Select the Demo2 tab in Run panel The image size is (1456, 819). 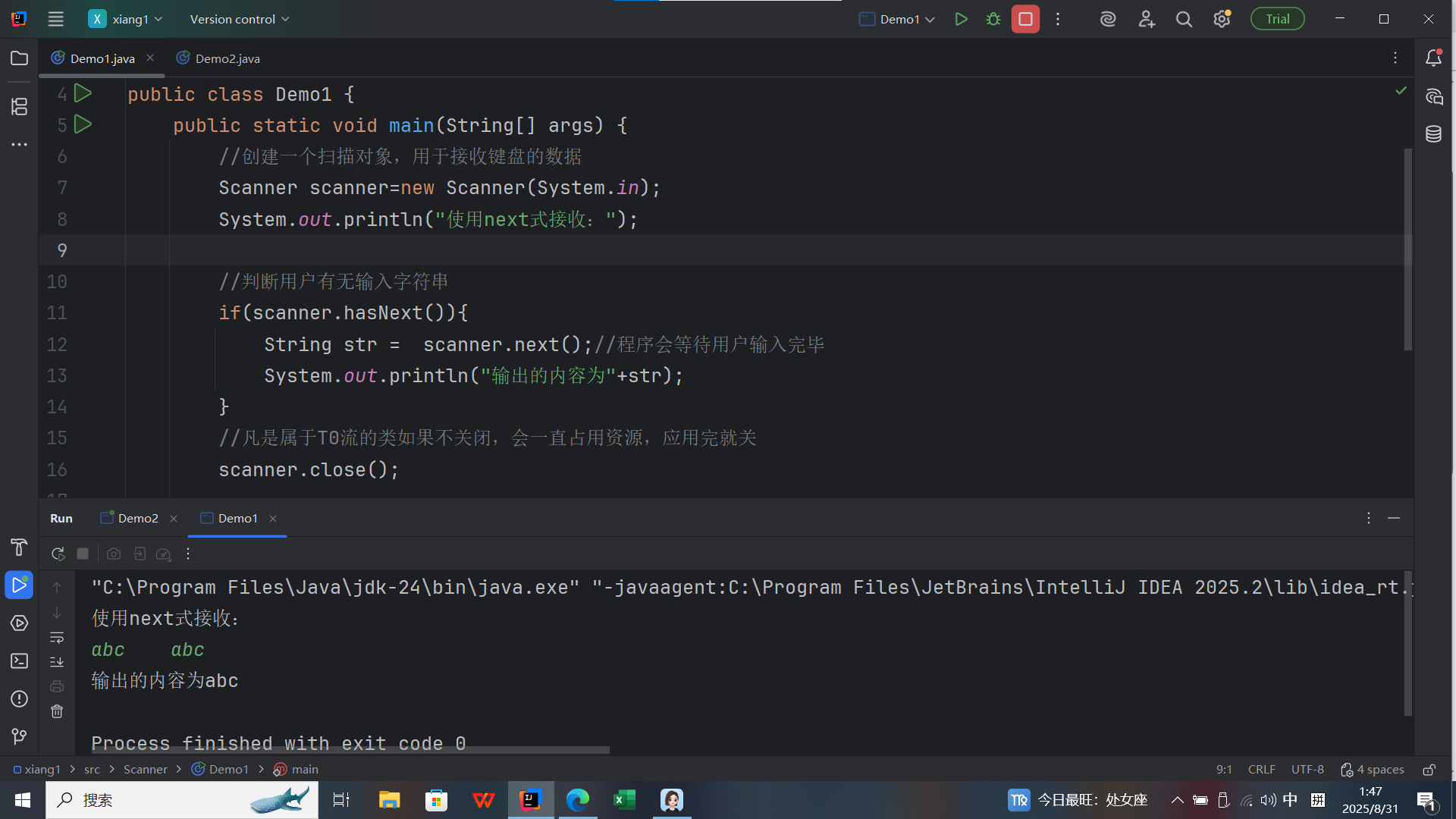click(x=137, y=519)
